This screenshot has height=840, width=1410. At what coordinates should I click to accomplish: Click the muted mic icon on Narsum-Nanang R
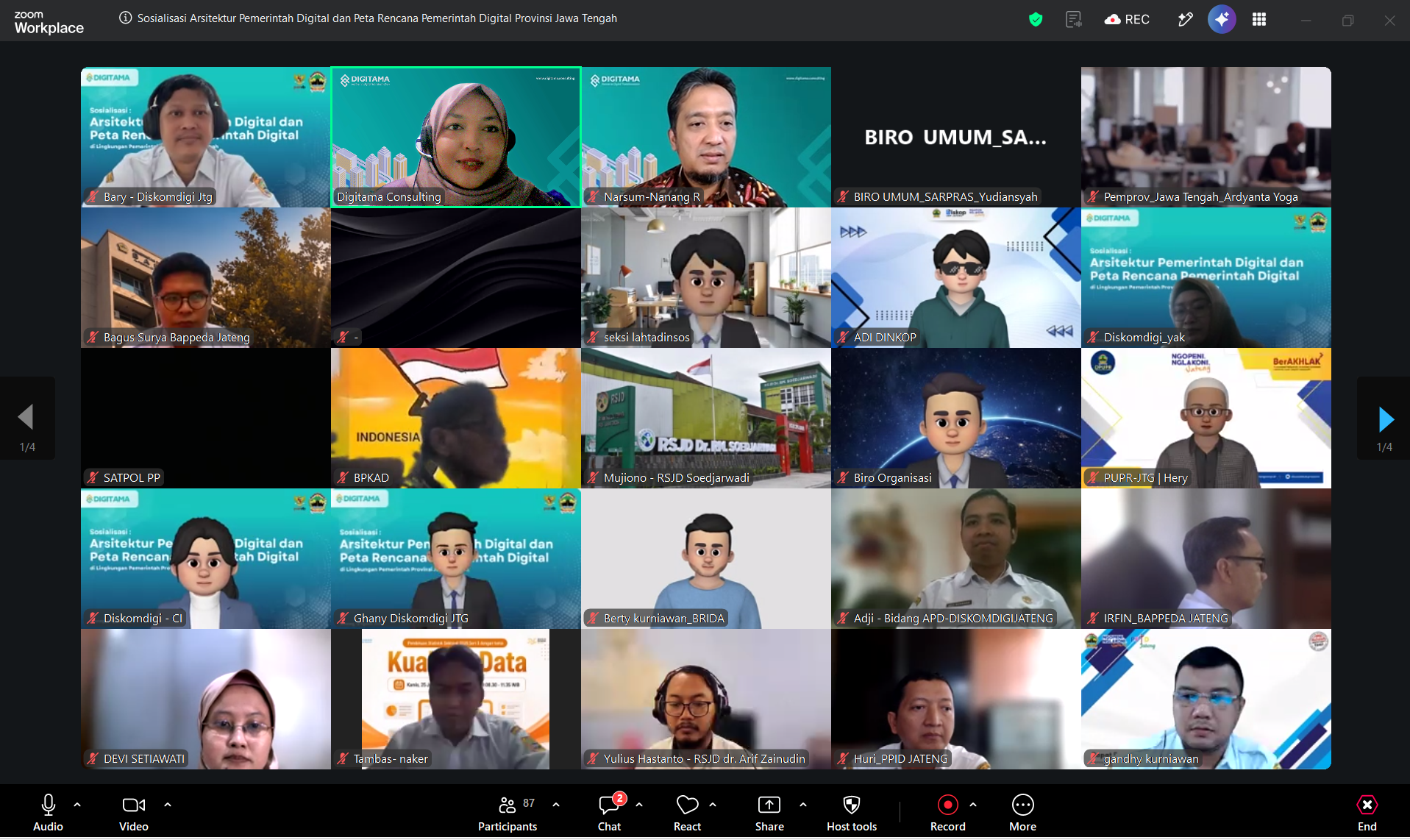coord(593,197)
